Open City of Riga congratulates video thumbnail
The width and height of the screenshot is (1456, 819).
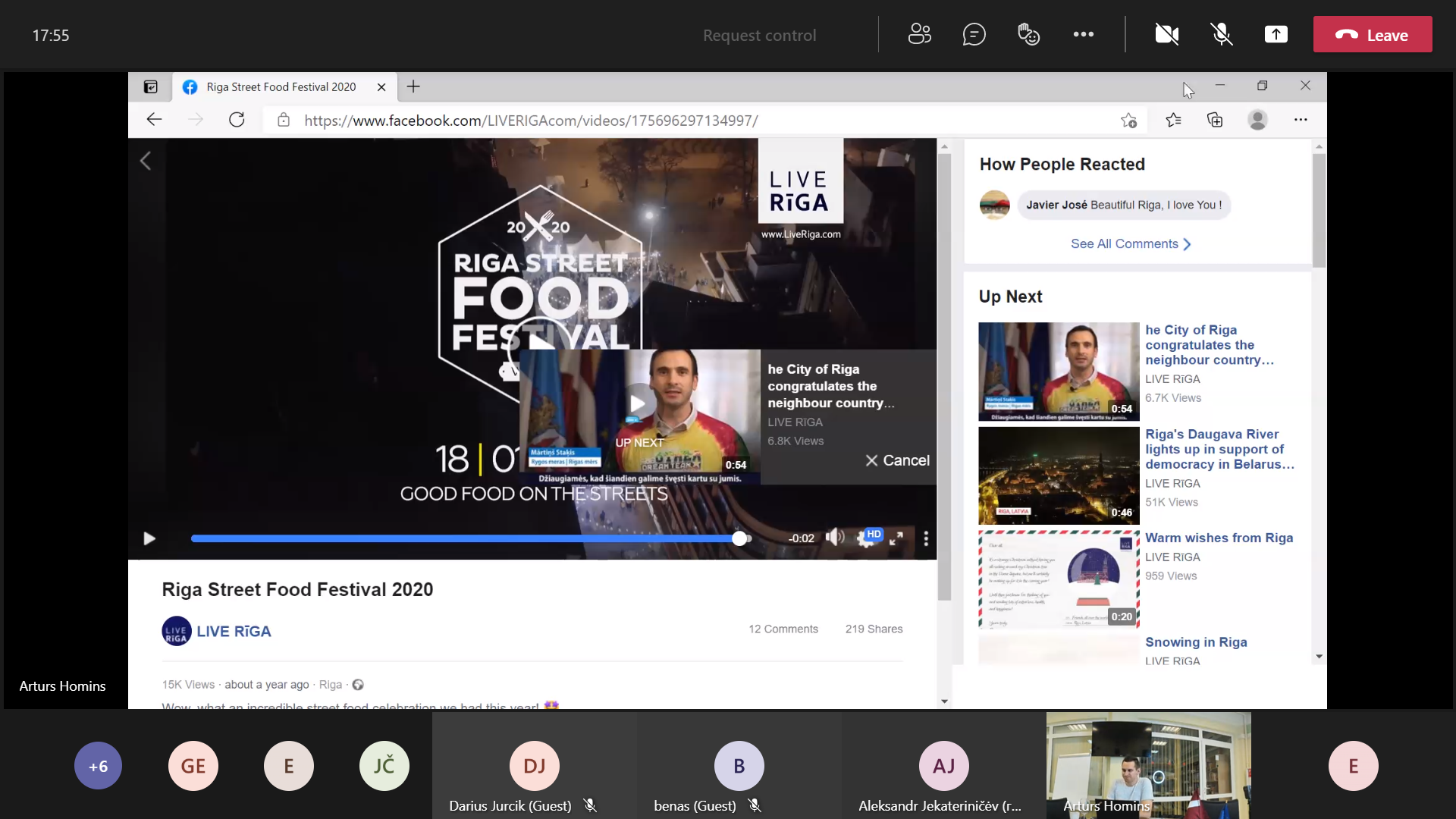click(x=1059, y=372)
